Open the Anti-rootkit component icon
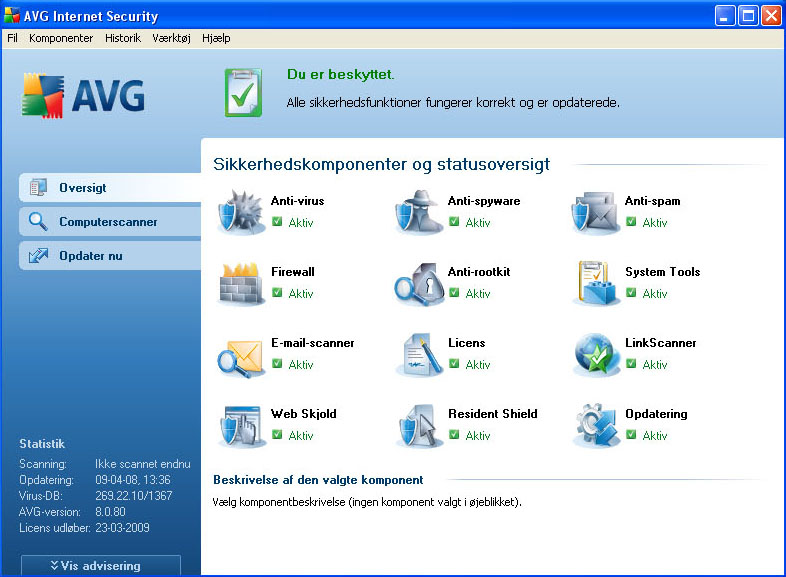This screenshot has width=786, height=577. (x=418, y=284)
